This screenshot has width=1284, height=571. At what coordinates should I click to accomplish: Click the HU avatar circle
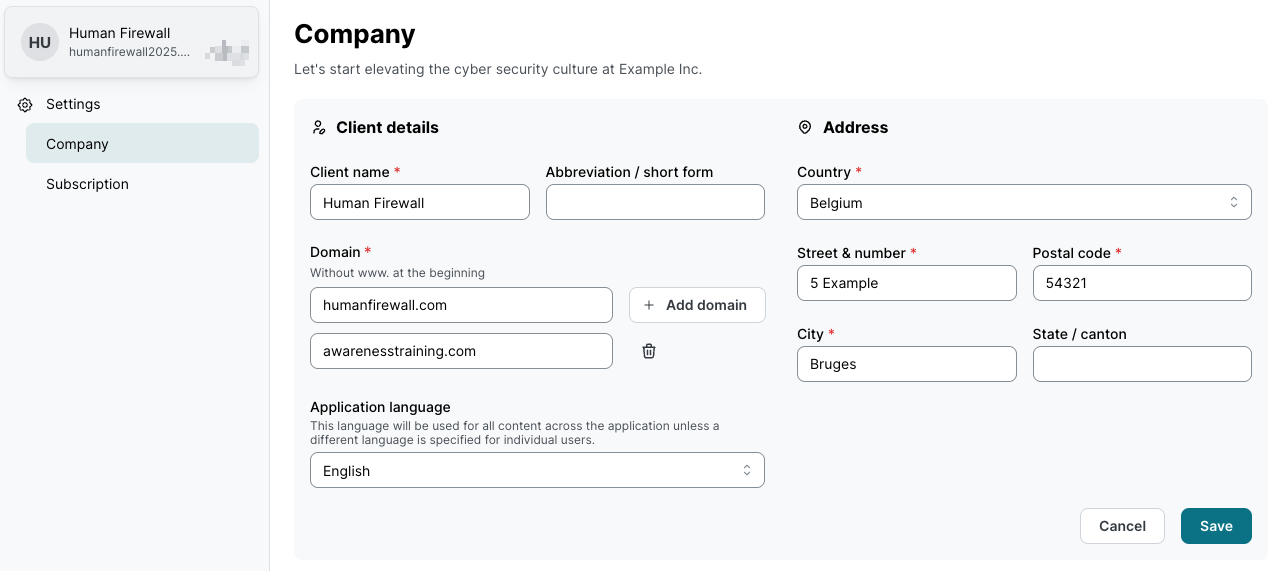point(40,42)
